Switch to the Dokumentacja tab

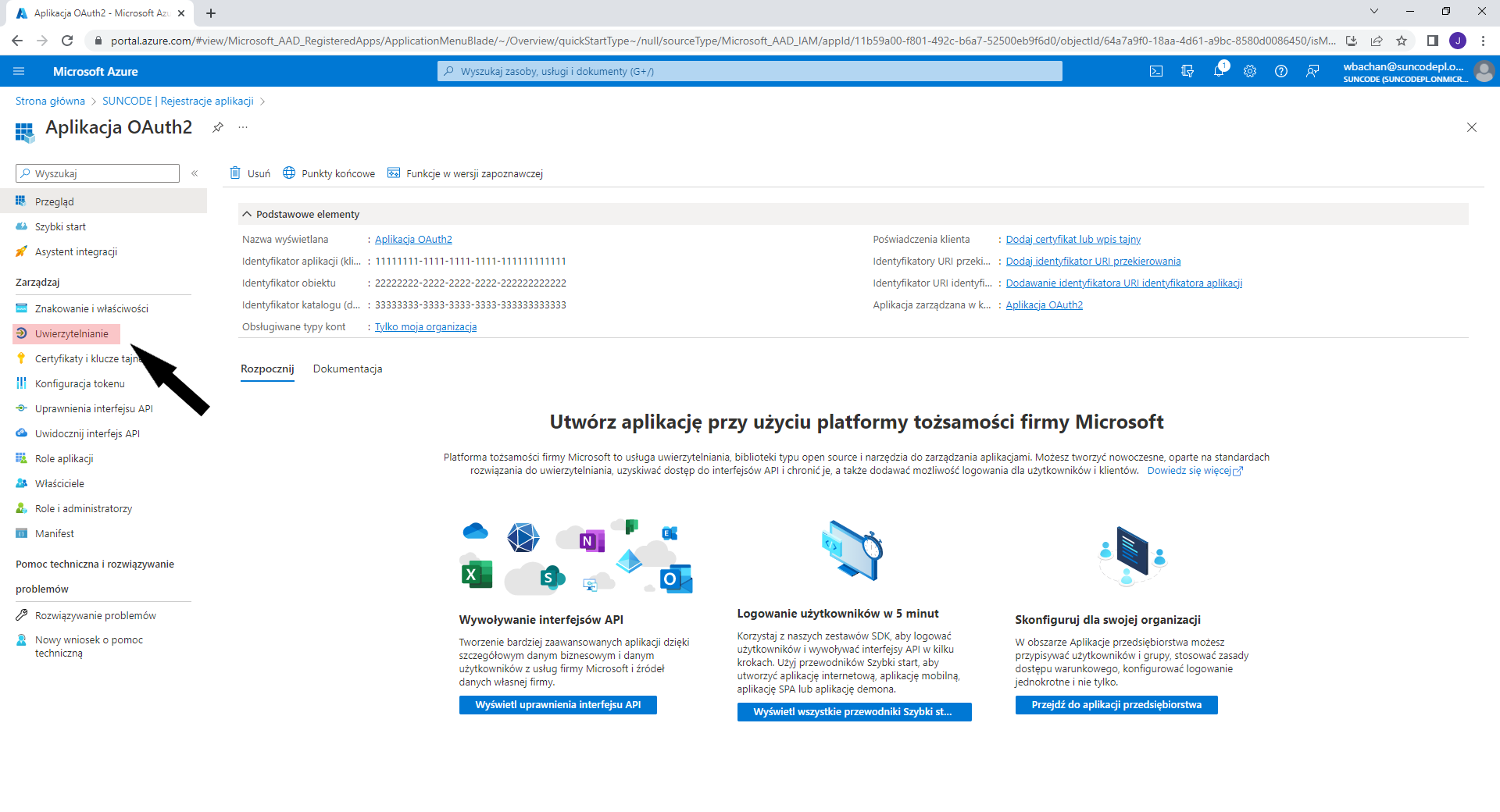pos(348,369)
